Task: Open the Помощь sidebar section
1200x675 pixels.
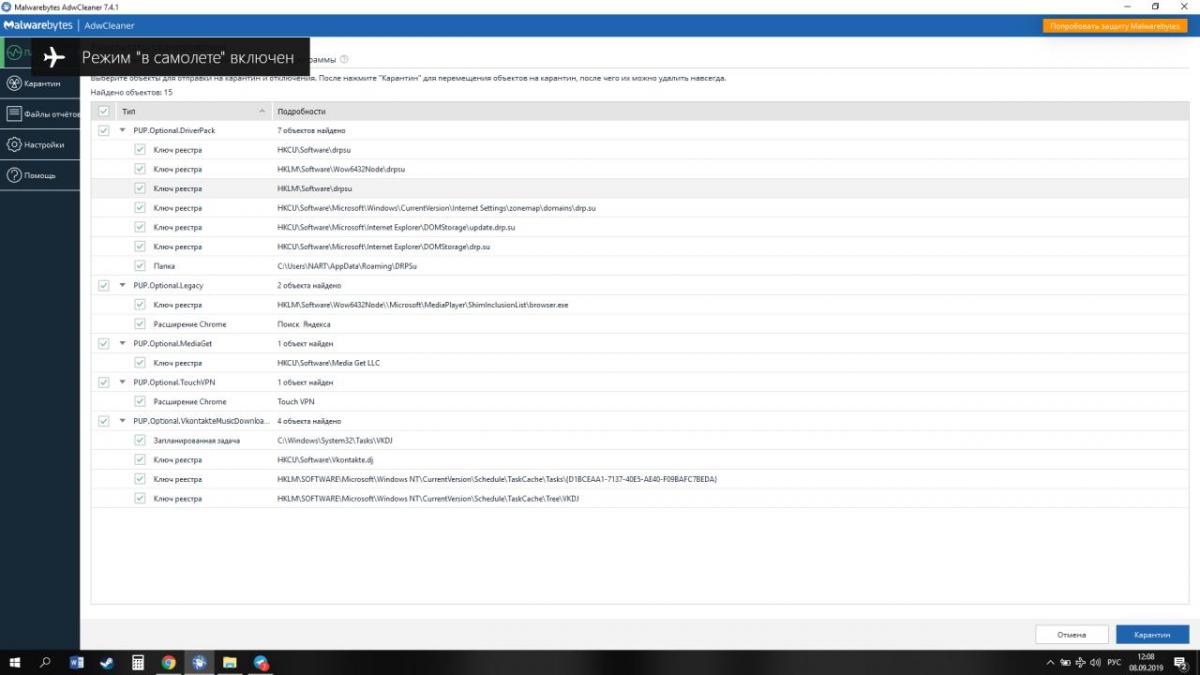Action: click(40, 175)
